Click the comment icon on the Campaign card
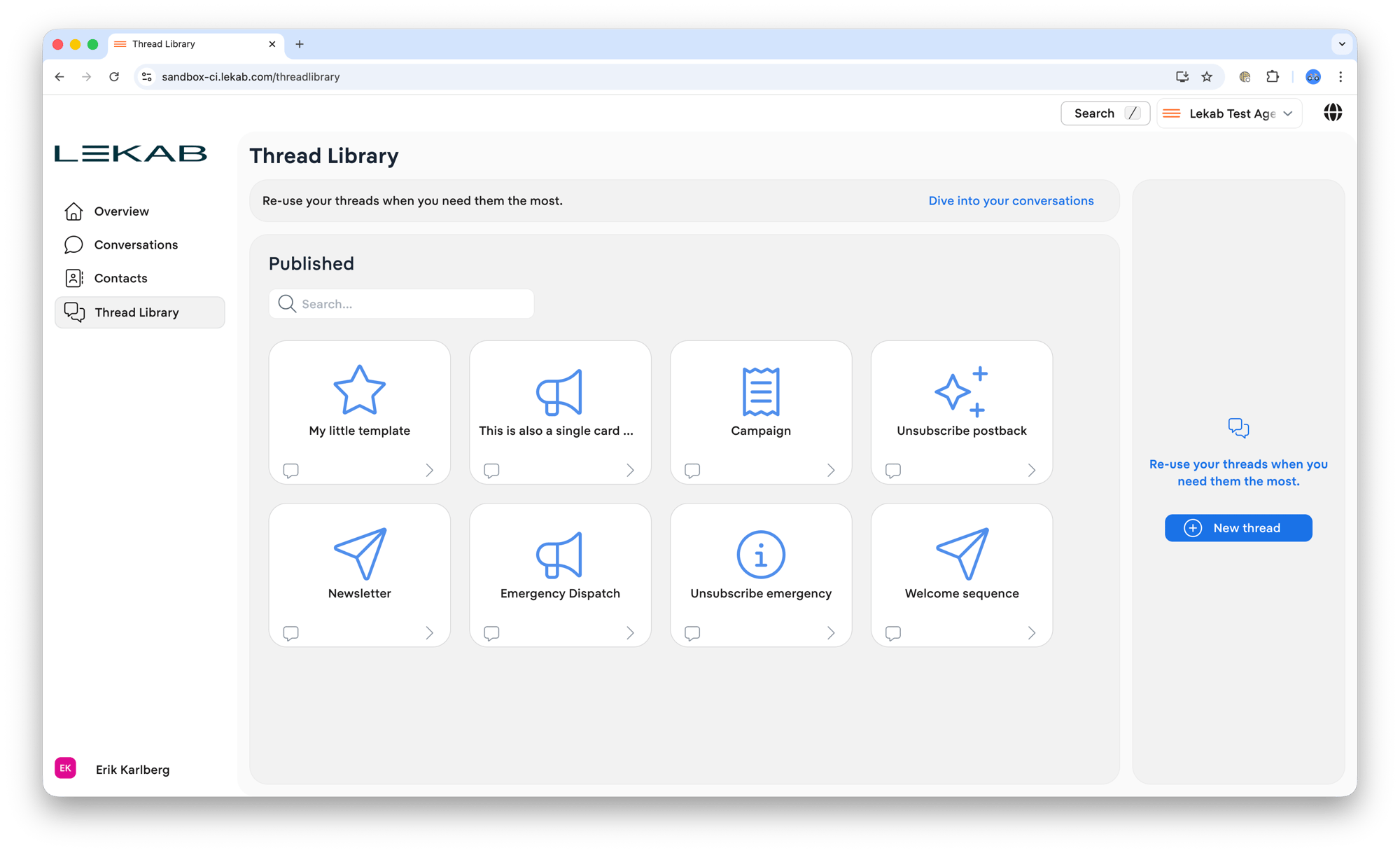 pyautogui.click(x=692, y=470)
